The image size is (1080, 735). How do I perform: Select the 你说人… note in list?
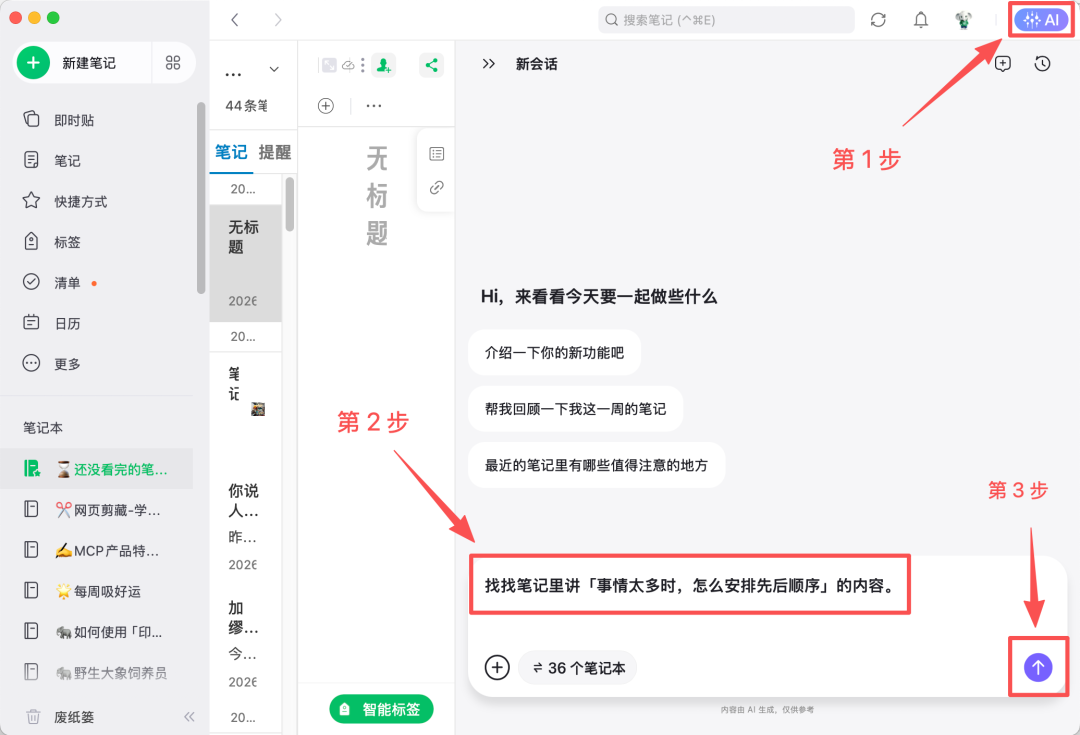(246, 527)
